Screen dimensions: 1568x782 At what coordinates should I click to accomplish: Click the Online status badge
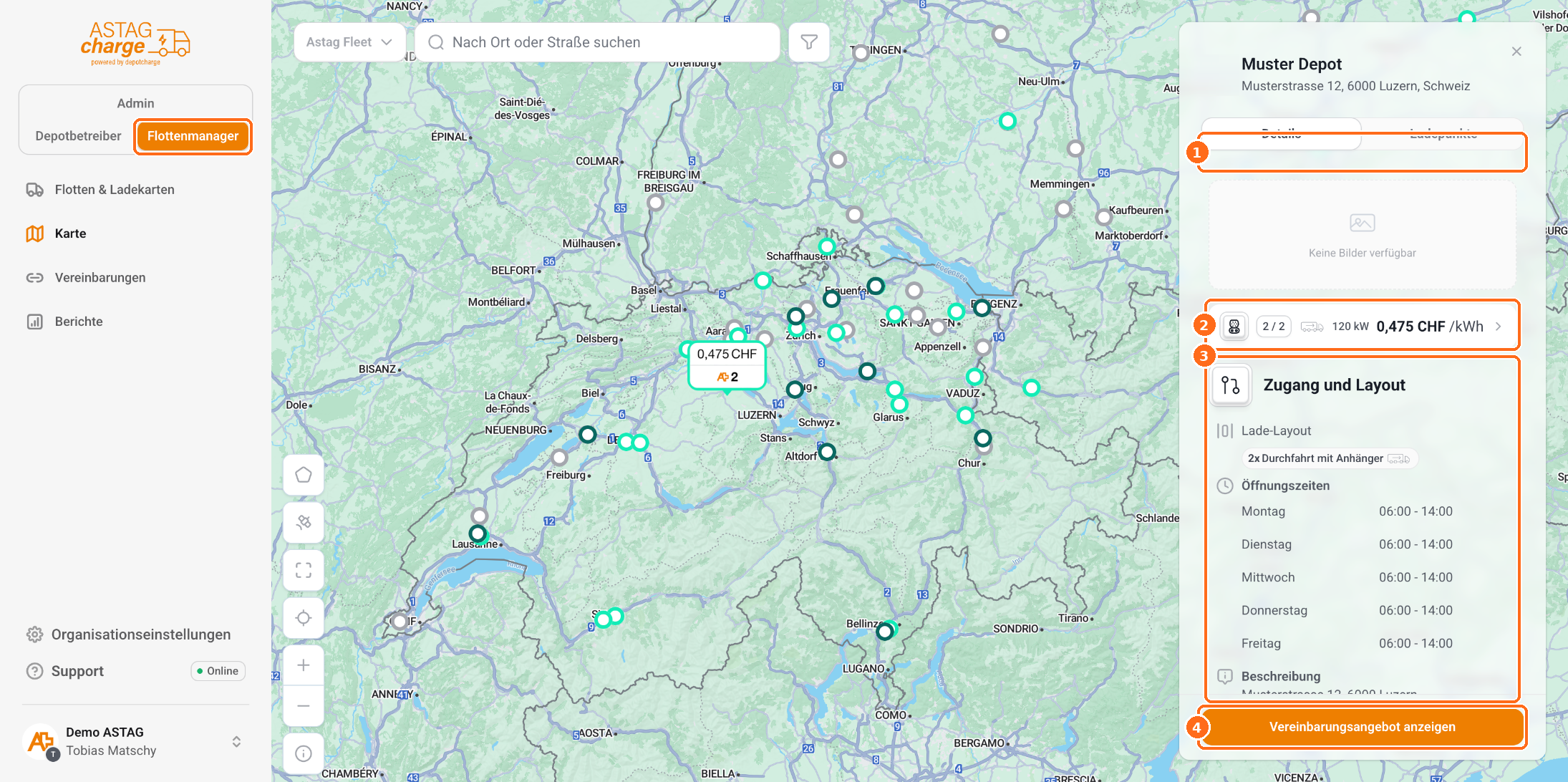tap(218, 671)
